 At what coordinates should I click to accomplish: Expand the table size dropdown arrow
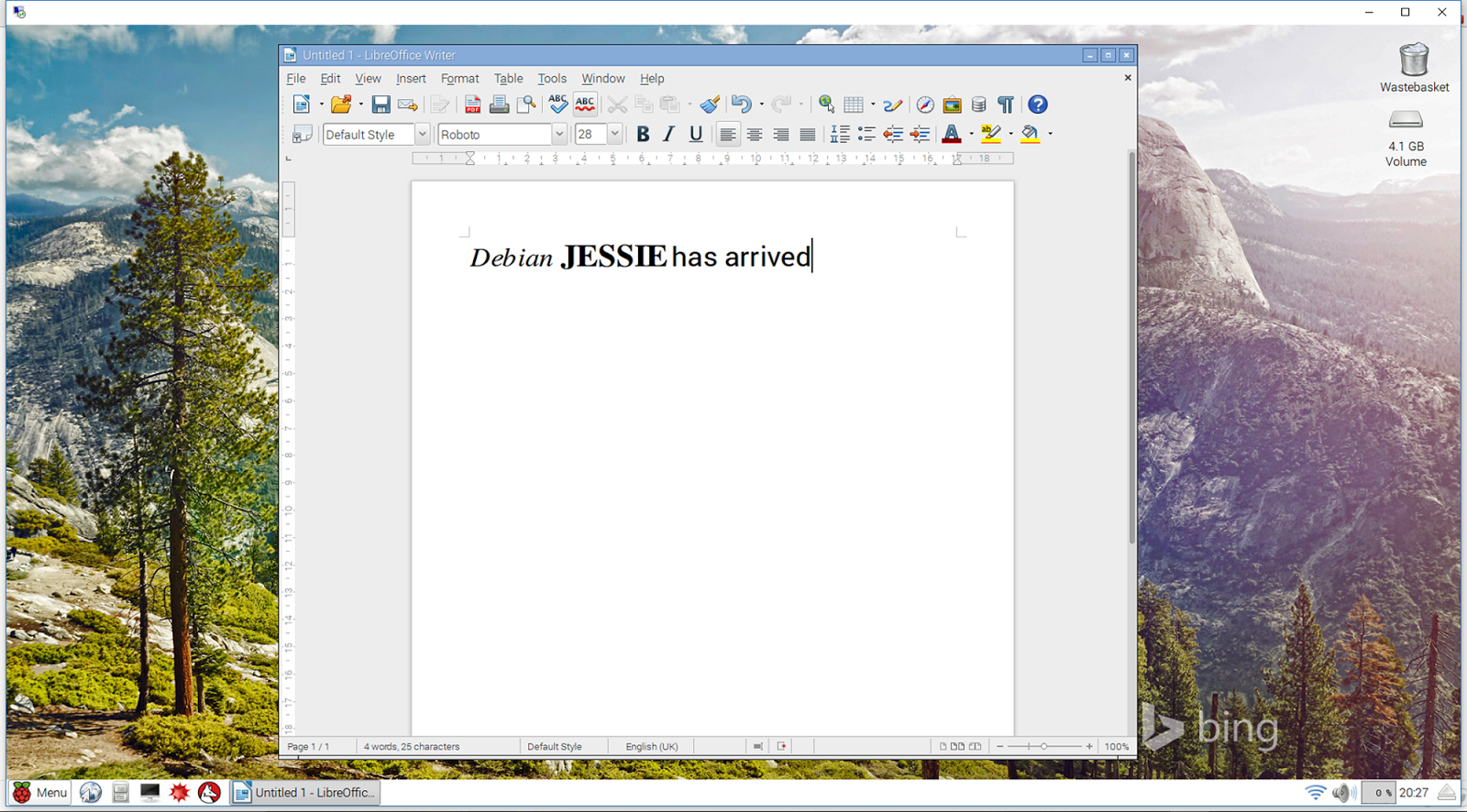click(873, 104)
